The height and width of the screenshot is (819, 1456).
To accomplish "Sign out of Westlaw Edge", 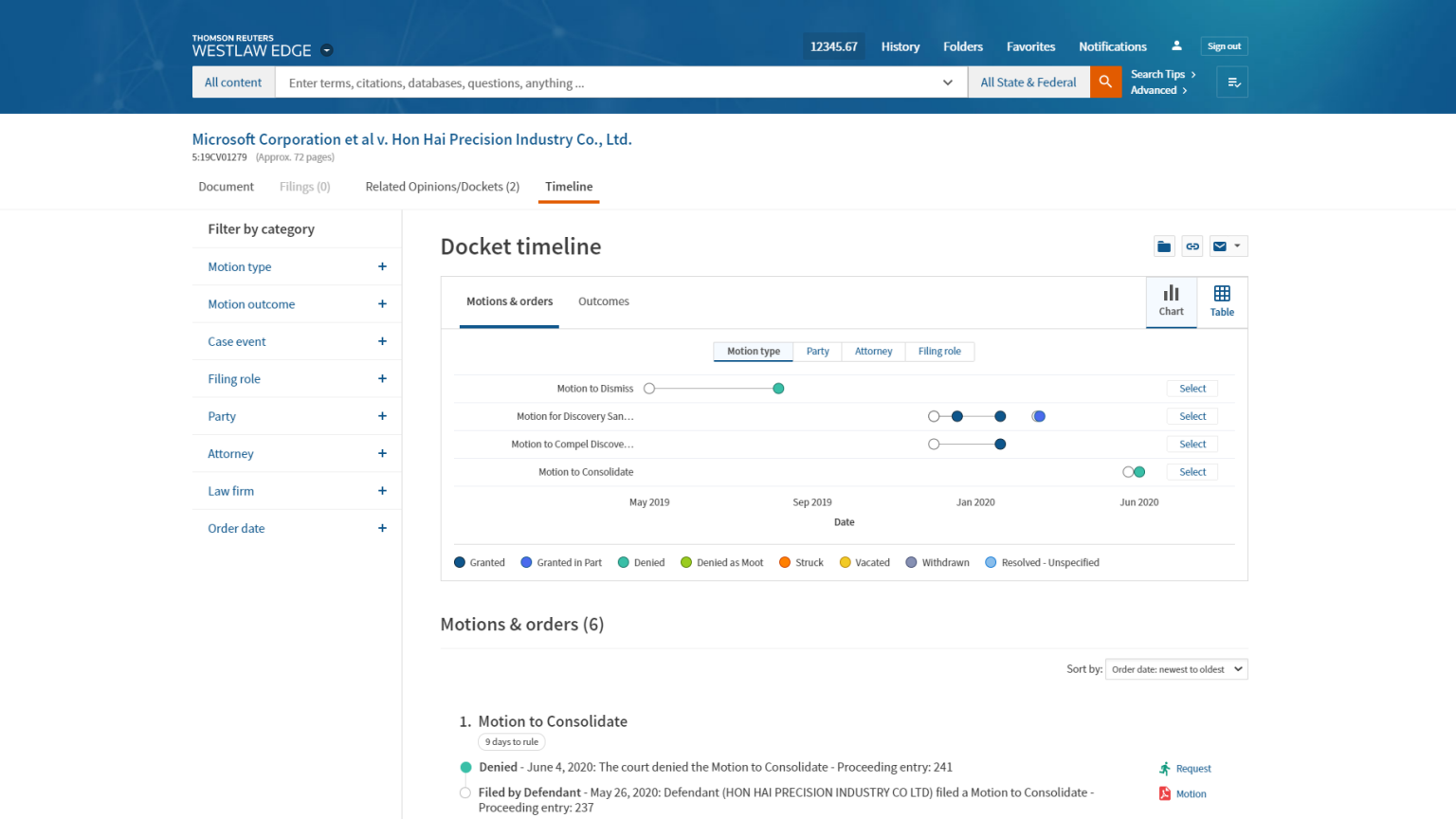I will (1224, 45).
